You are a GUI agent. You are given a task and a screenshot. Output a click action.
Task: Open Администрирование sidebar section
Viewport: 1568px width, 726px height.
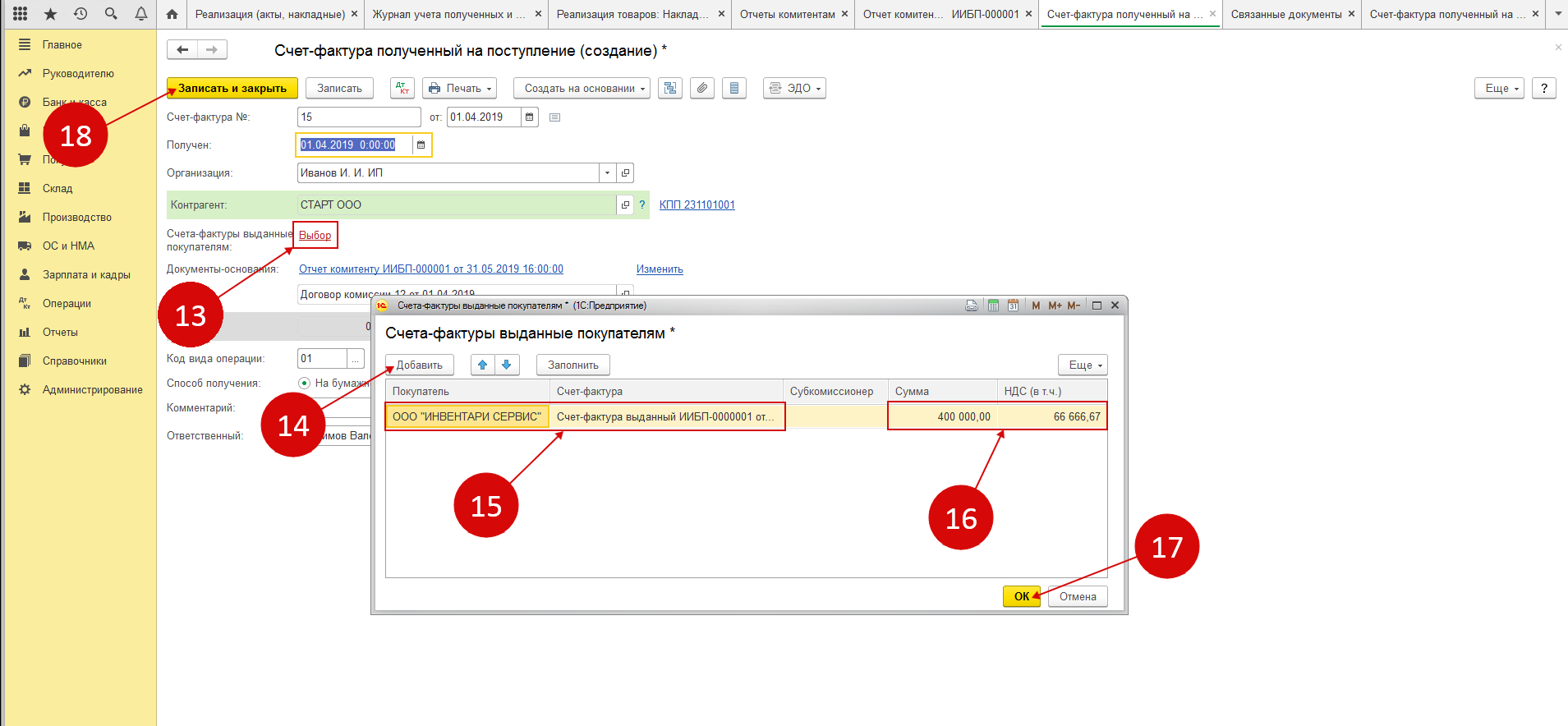[x=93, y=389]
